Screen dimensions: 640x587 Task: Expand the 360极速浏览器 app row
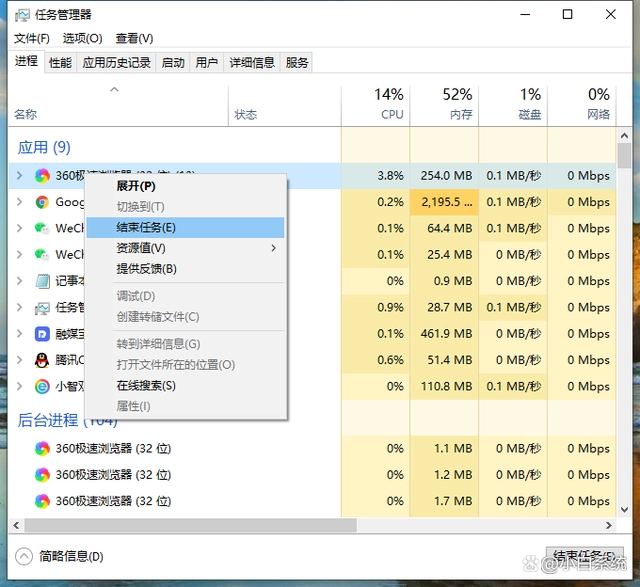click(x=19, y=176)
